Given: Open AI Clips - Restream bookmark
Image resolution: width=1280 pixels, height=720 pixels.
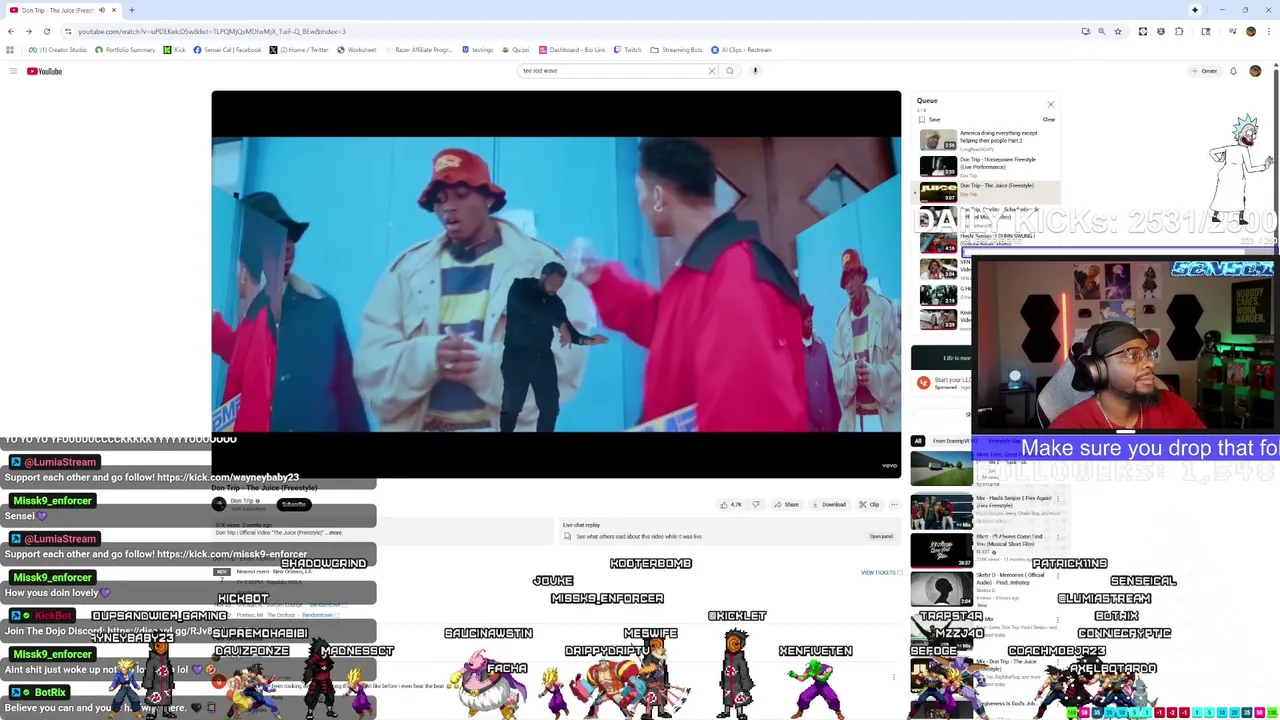Looking at the screenshot, I should [742, 50].
